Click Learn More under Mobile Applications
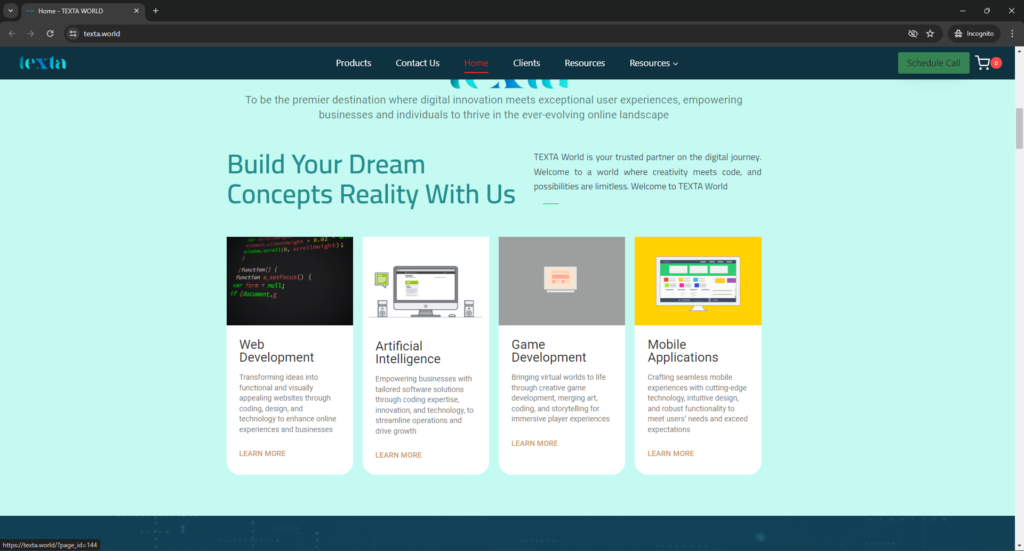 [x=671, y=453]
